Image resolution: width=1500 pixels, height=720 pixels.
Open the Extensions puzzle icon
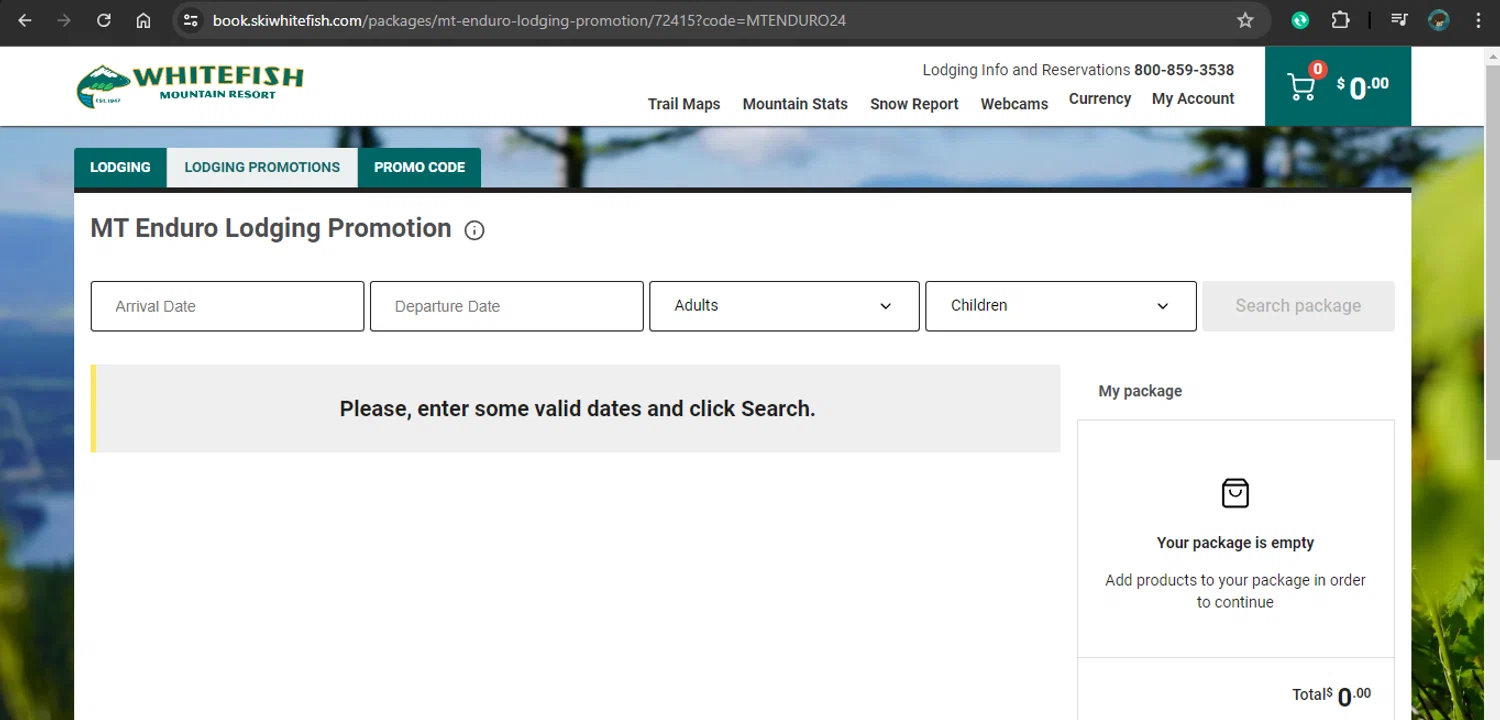coord(1340,20)
